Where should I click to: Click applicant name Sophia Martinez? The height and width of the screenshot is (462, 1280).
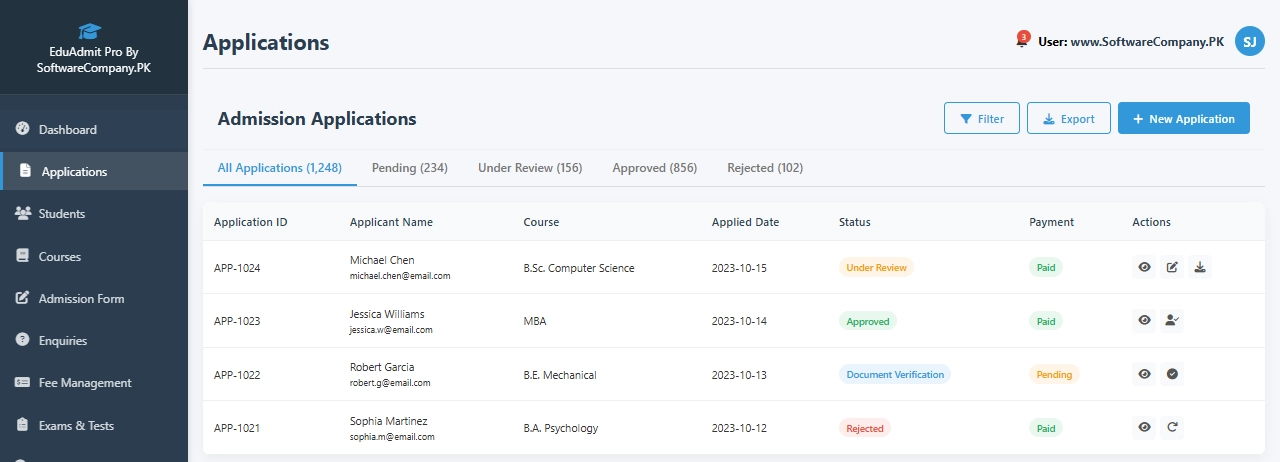coord(388,420)
